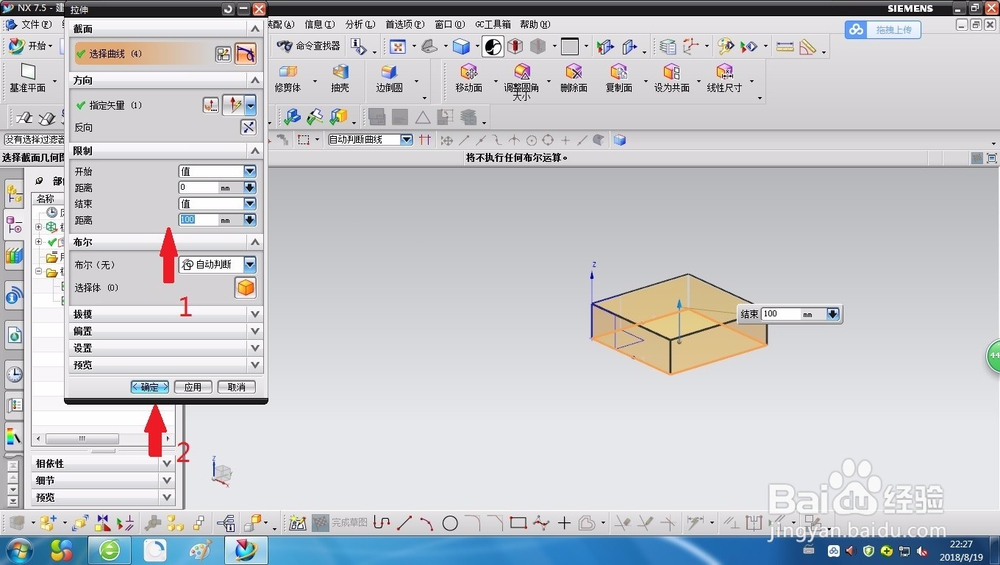Click the 拖拽上传 cloud upload button
This screenshot has width=1000, height=565.
coord(883,29)
